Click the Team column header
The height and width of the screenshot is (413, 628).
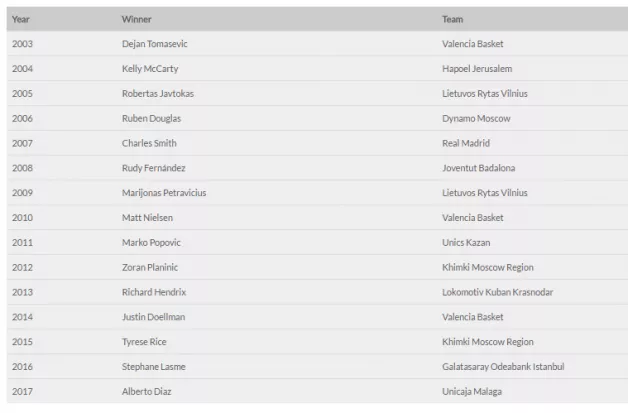[452, 19]
